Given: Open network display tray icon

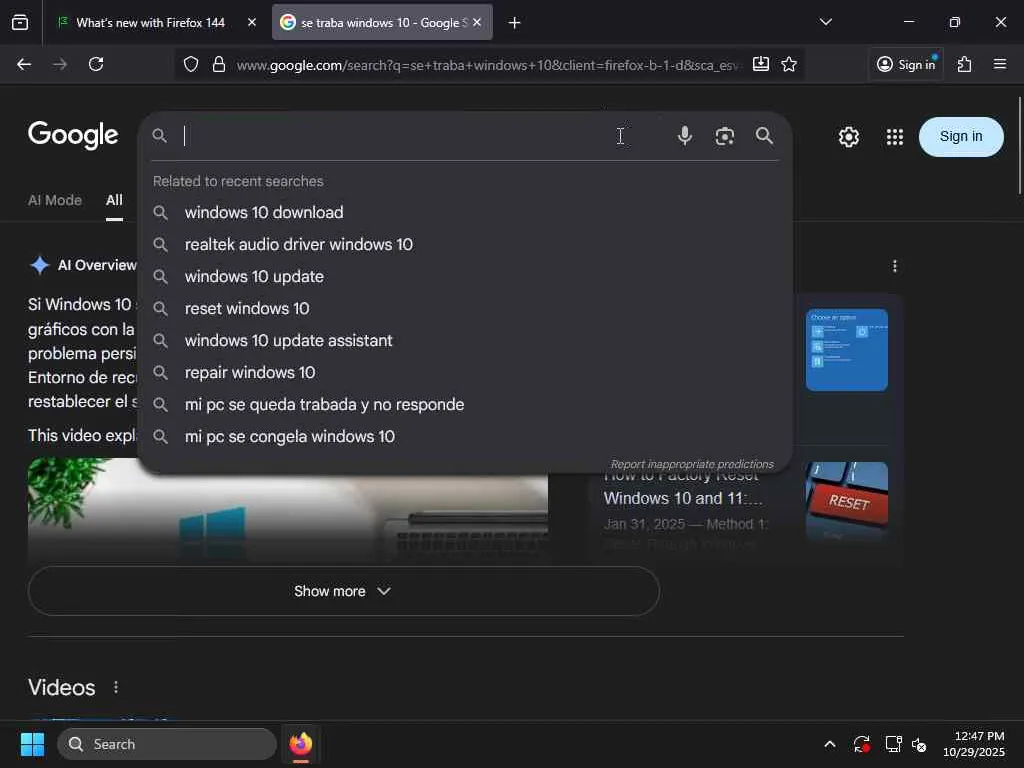Looking at the screenshot, I should 893,744.
